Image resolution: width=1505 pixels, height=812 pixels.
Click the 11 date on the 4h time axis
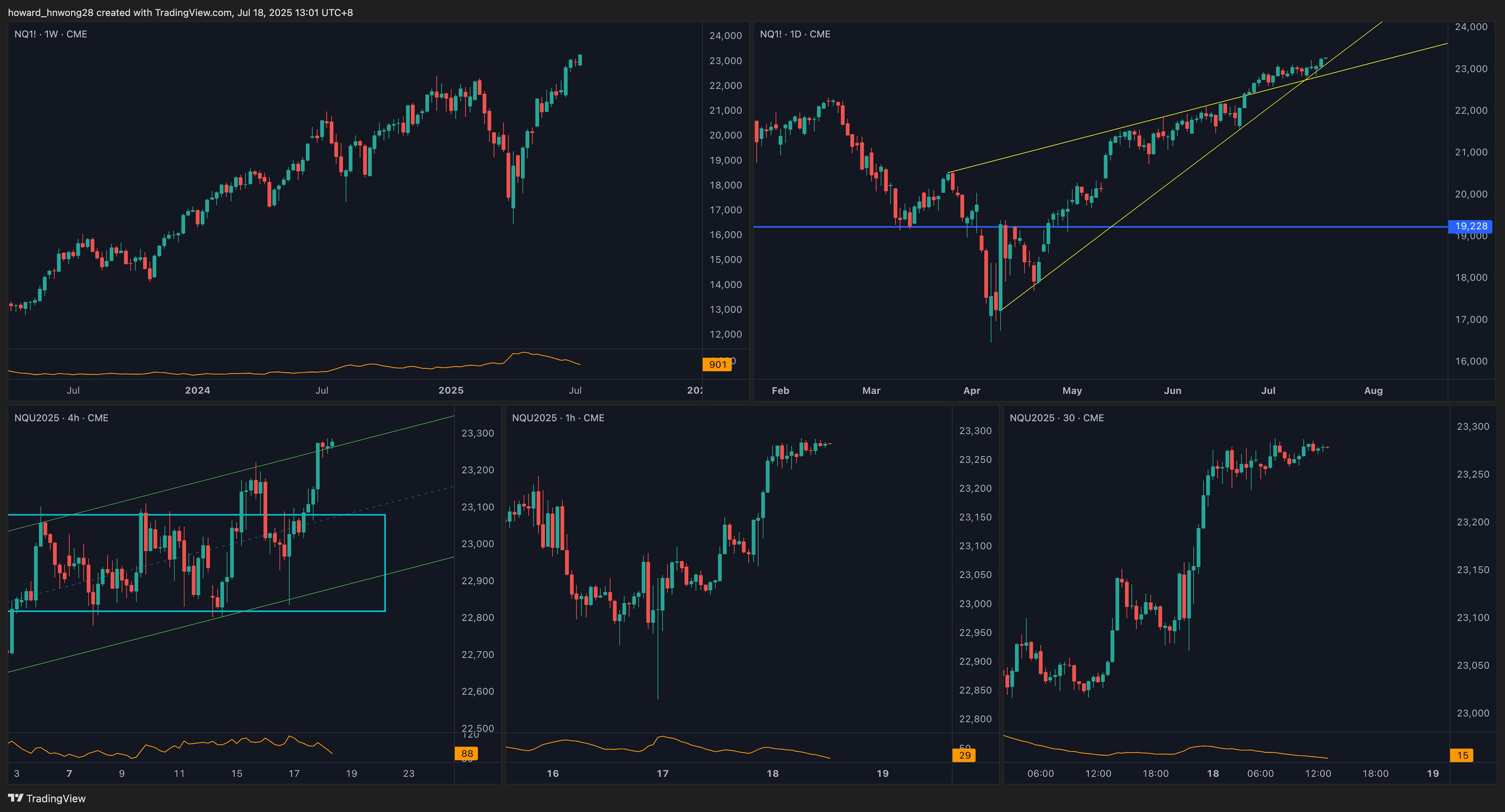tap(179, 774)
